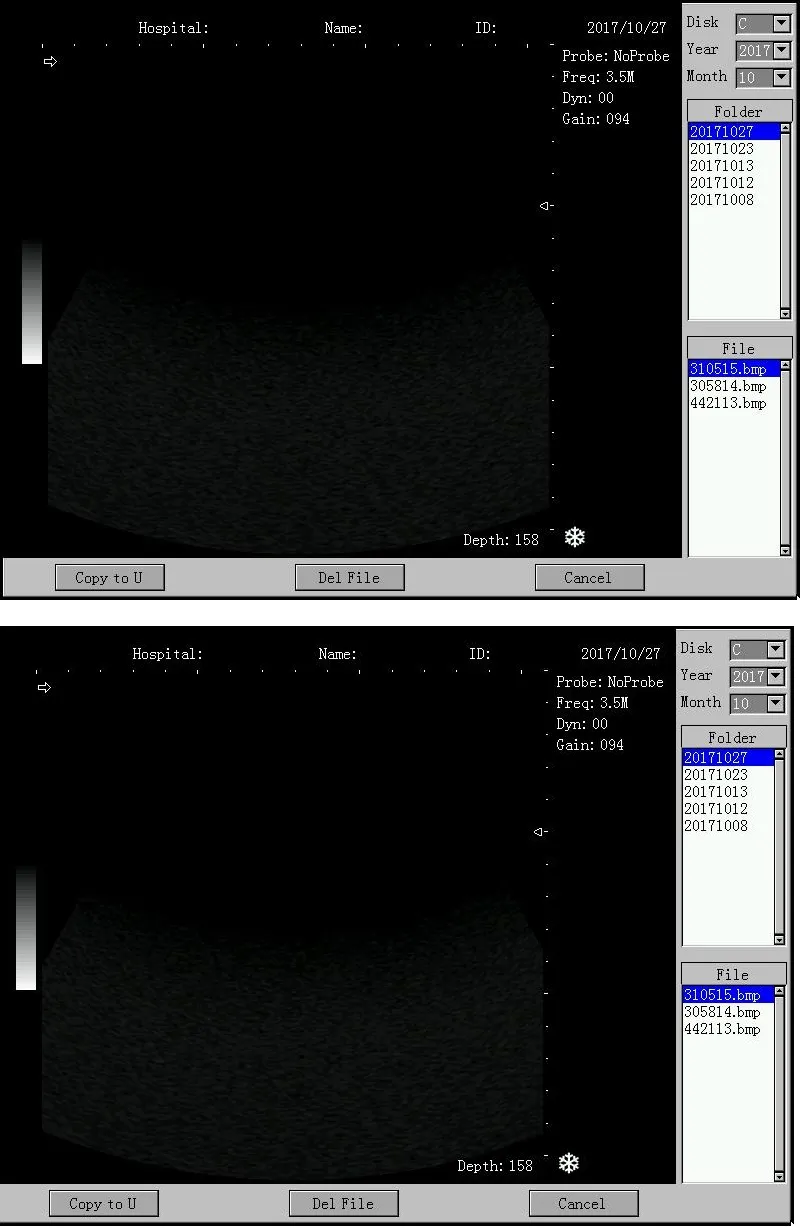Select folder 20171008 in lower Folder list
Viewport: 808px width, 1228px height.
click(716, 826)
